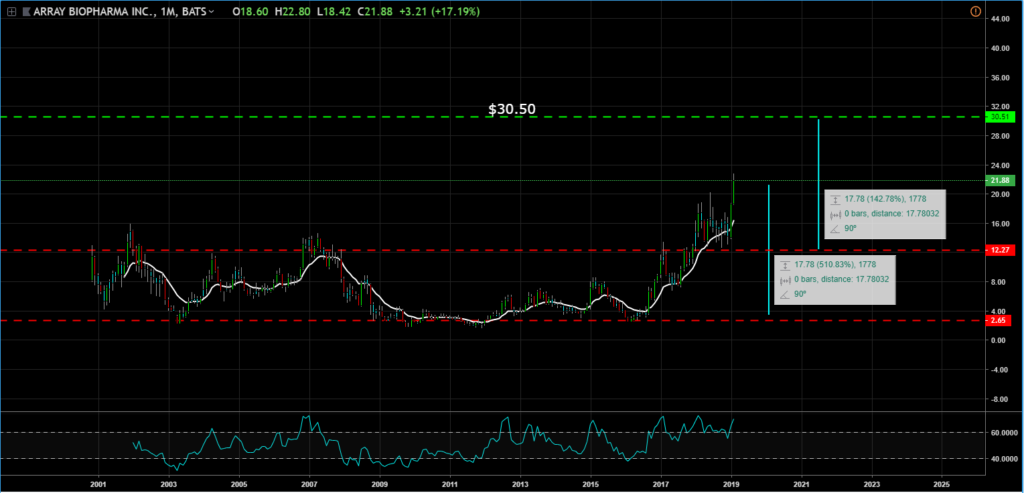Click the green 30.51 price axis label
The image size is (1024, 493).
1000,117
